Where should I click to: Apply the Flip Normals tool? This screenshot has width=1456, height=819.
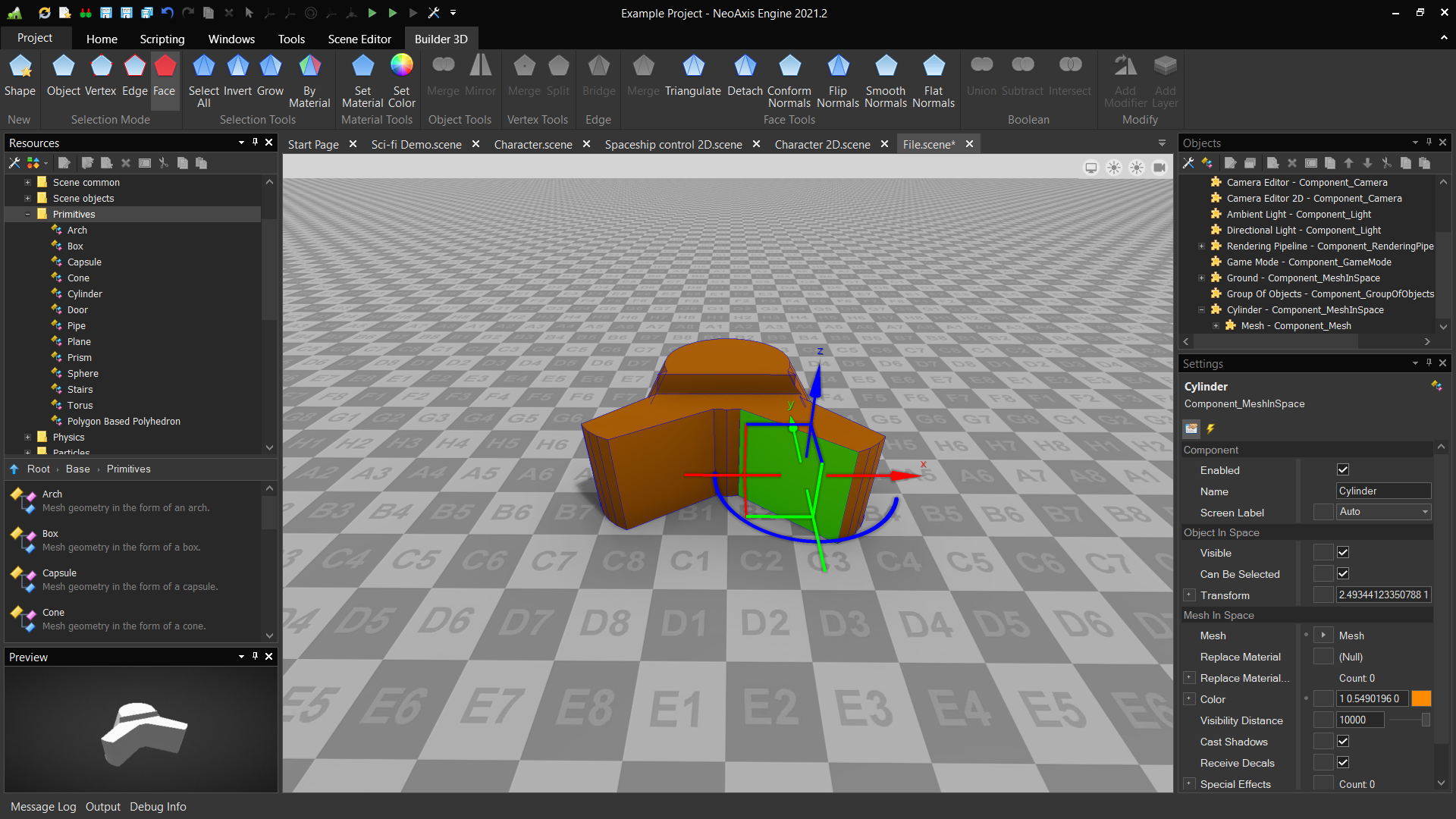coord(837,80)
